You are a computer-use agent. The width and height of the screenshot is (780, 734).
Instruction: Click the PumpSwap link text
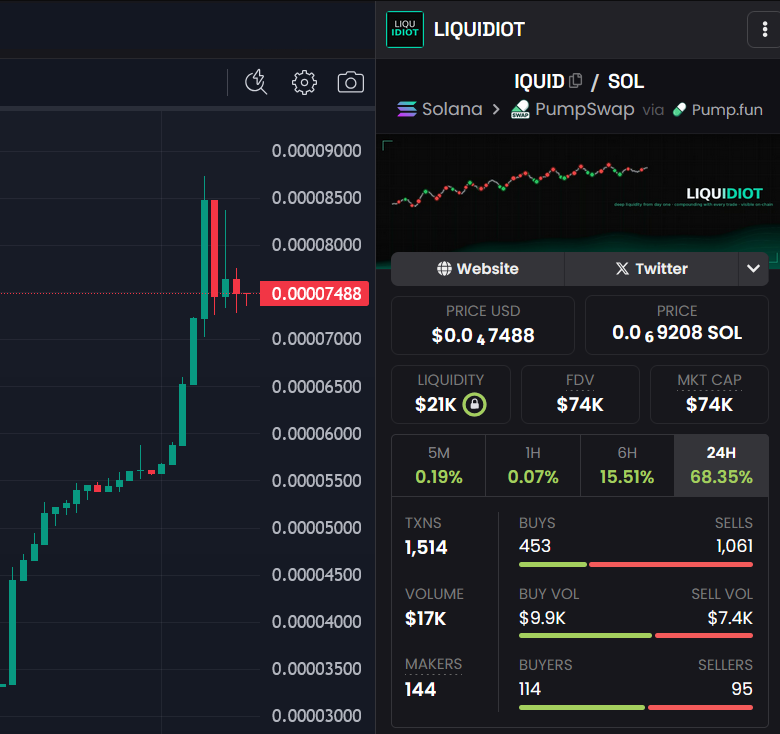click(x=585, y=109)
